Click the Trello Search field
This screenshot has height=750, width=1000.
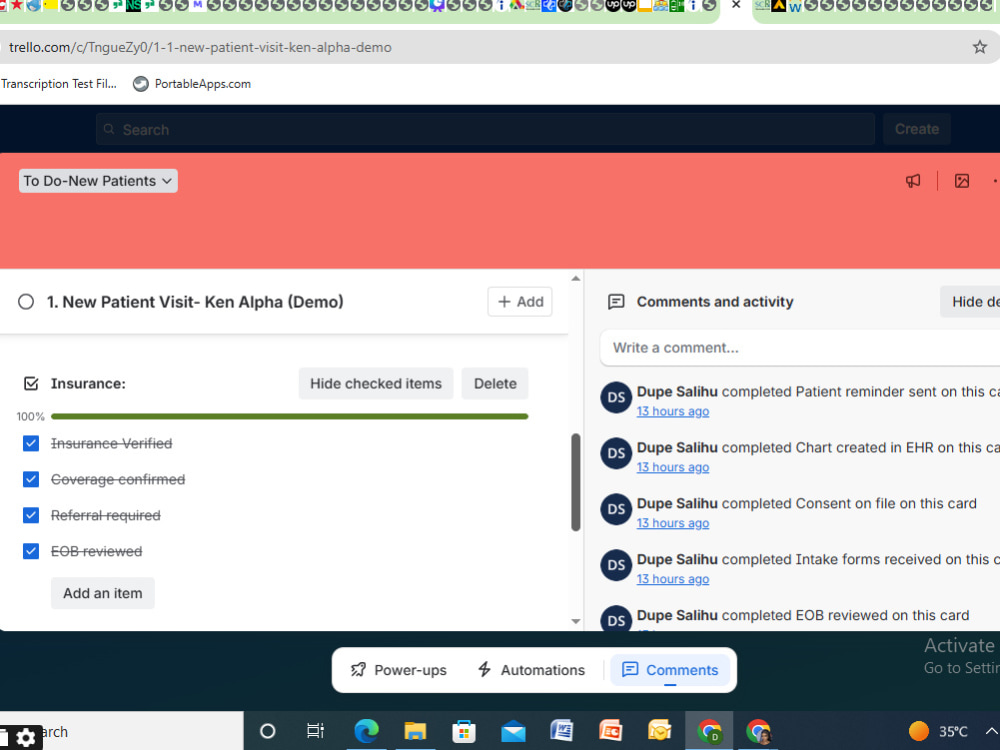click(x=485, y=129)
